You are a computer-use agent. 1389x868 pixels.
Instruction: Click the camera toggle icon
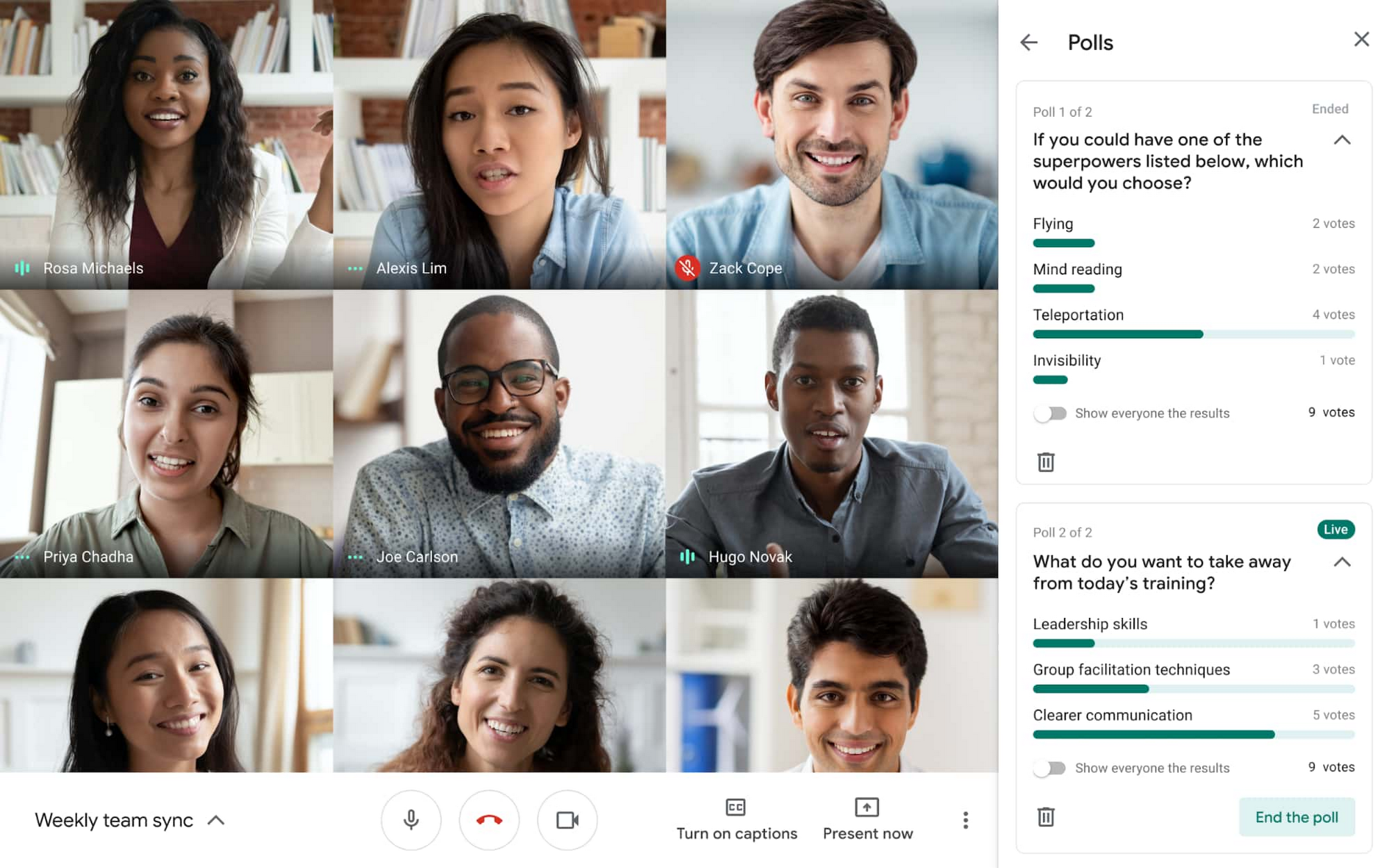[567, 820]
